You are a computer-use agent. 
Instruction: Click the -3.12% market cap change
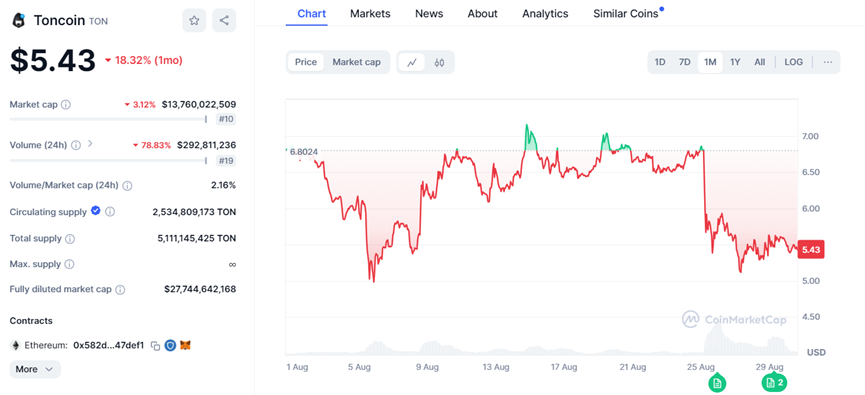point(140,104)
